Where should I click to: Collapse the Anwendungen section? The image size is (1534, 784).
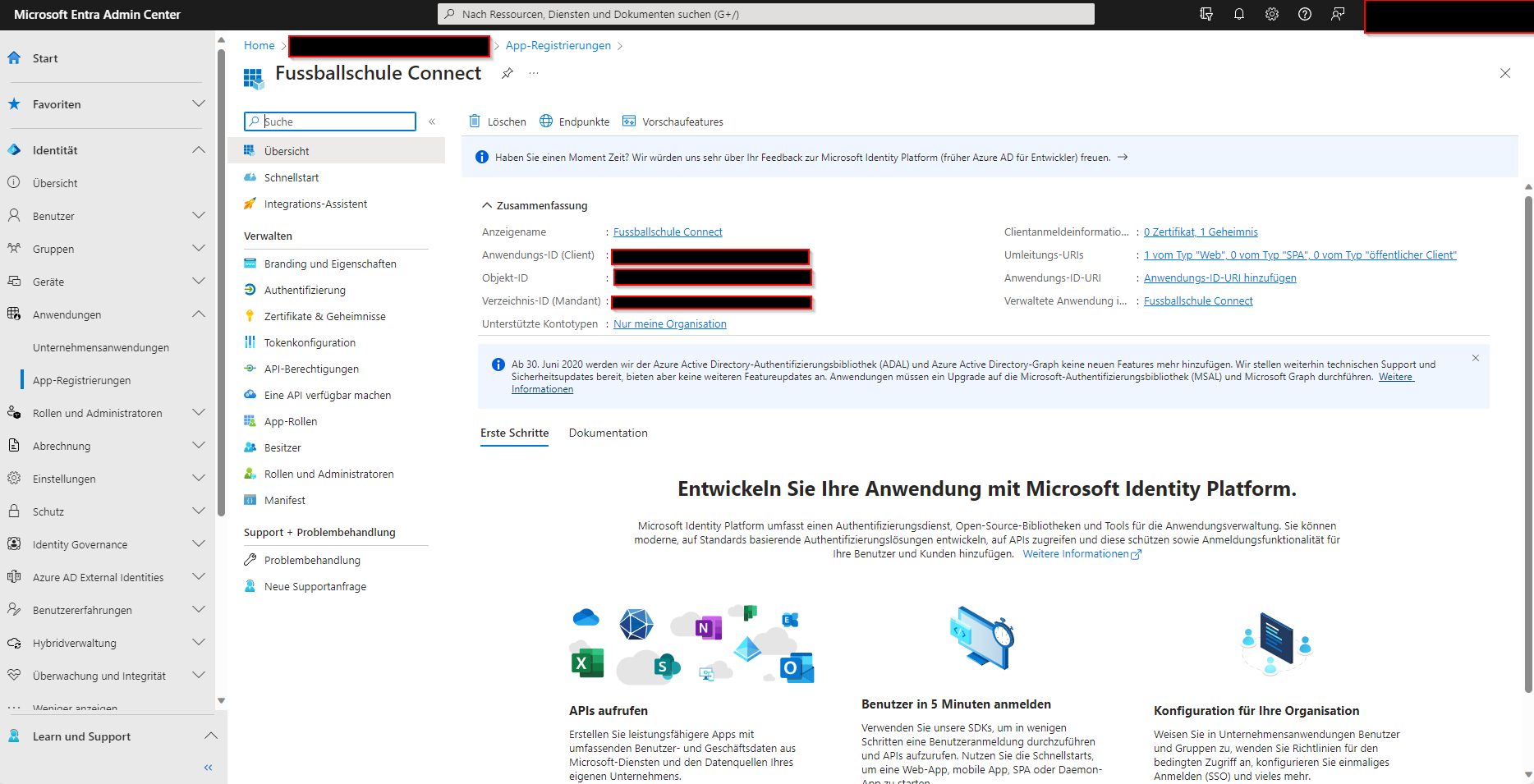(x=198, y=314)
